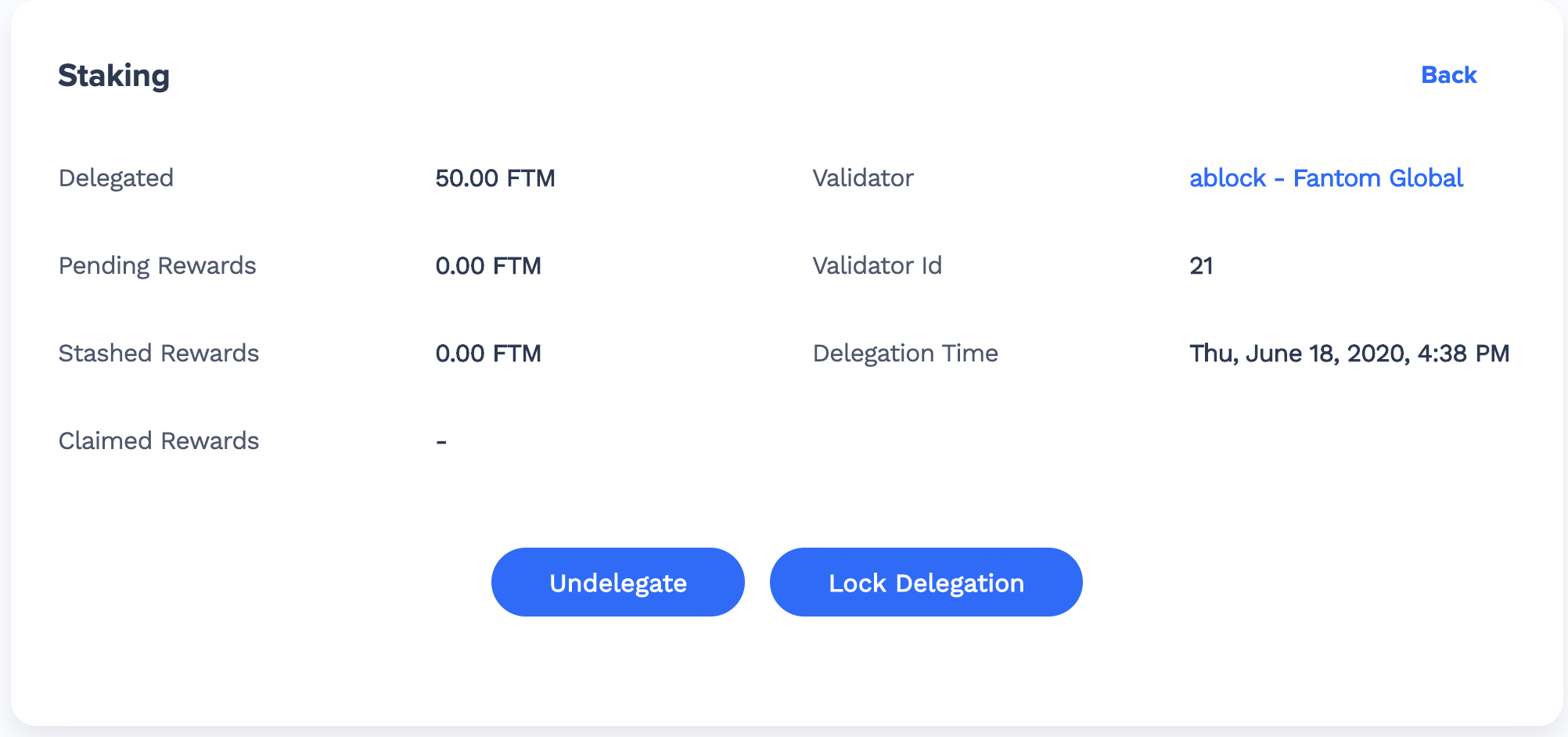Select the Staking heading

click(x=114, y=76)
